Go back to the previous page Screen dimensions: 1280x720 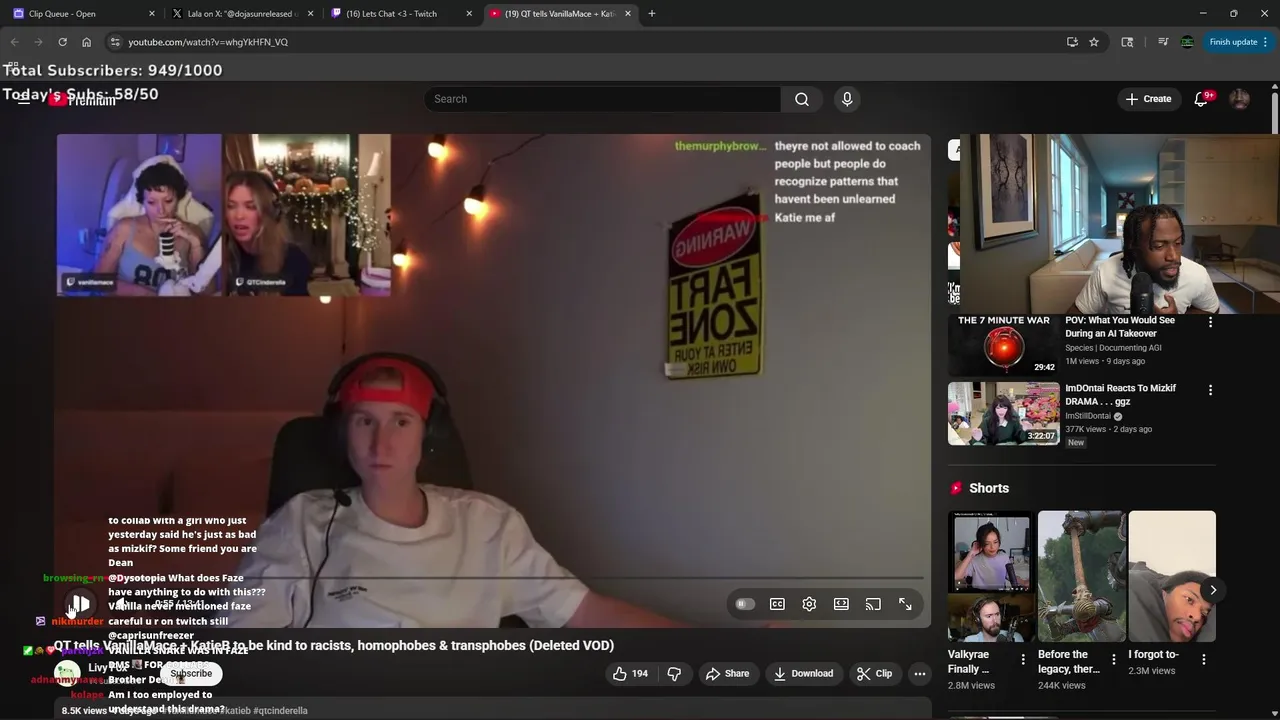14,42
